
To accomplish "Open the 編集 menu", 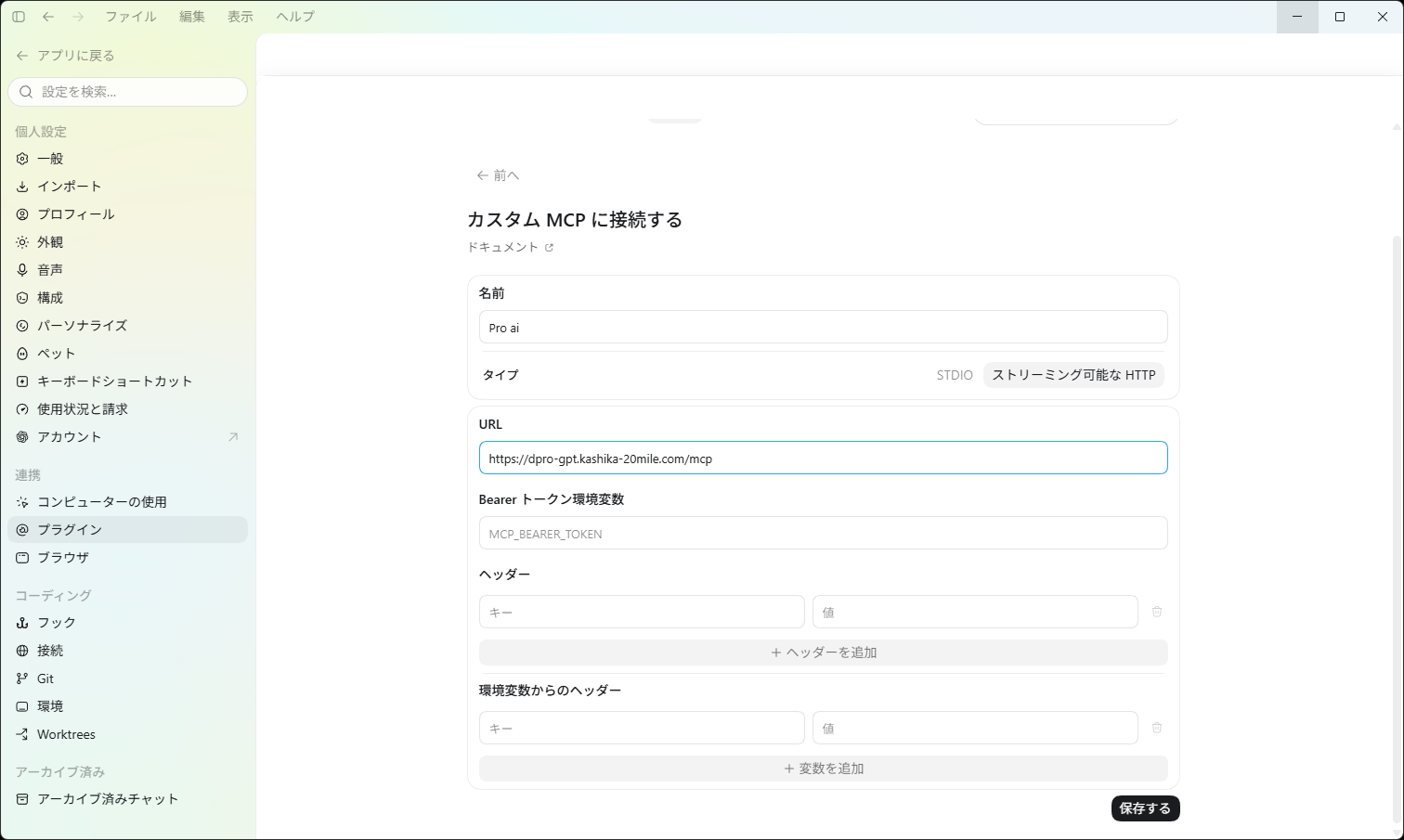I will pyautogui.click(x=192, y=17).
